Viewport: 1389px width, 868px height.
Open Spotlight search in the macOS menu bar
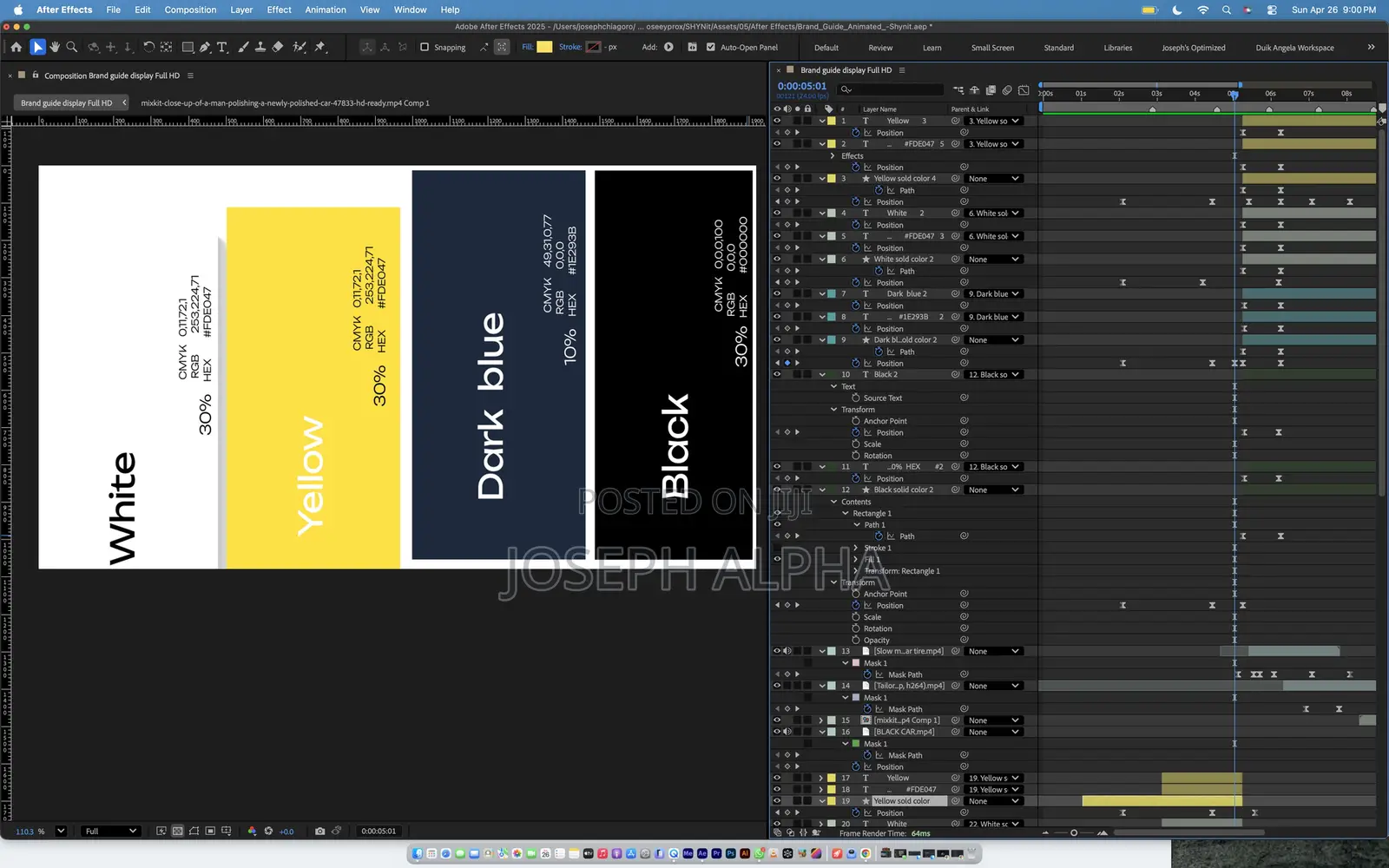click(1227, 10)
